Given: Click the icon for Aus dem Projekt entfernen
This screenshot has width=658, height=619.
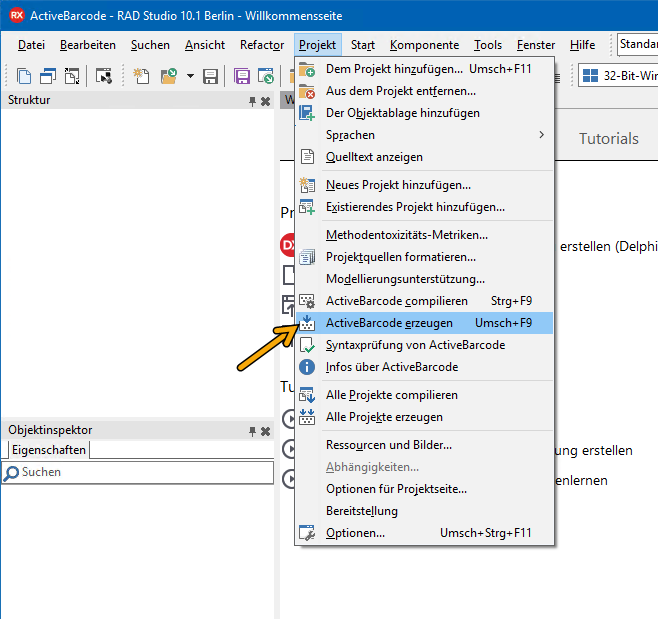Looking at the screenshot, I should pyautogui.click(x=307, y=91).
